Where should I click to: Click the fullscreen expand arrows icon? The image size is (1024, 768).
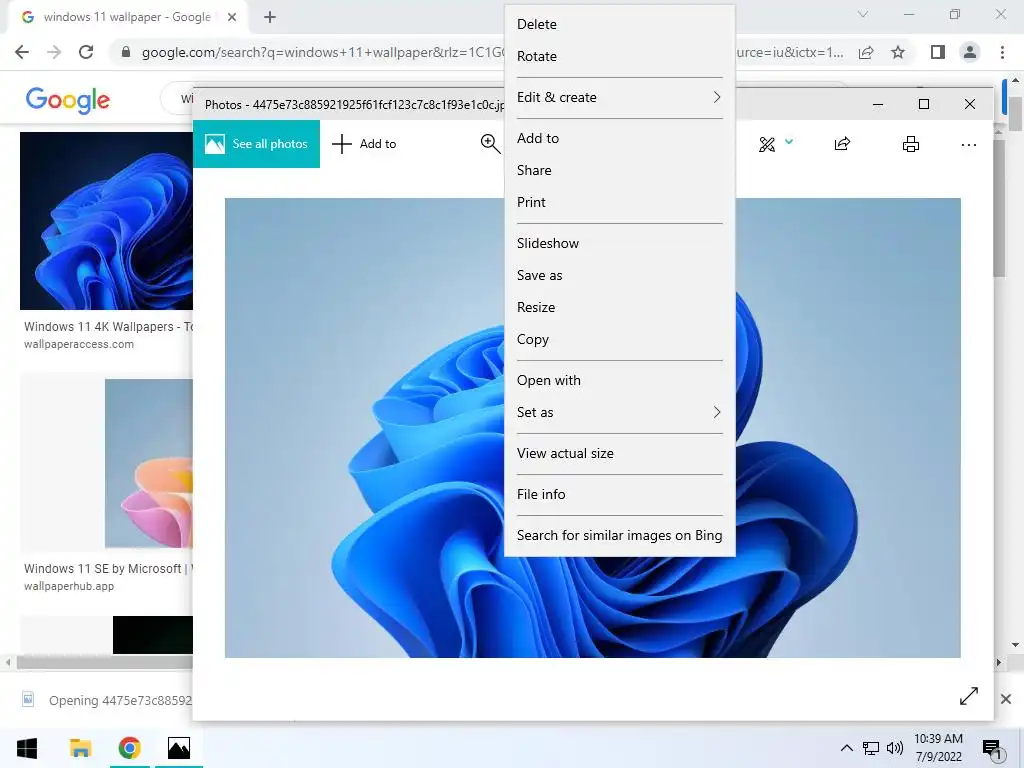tap(968, 696)
